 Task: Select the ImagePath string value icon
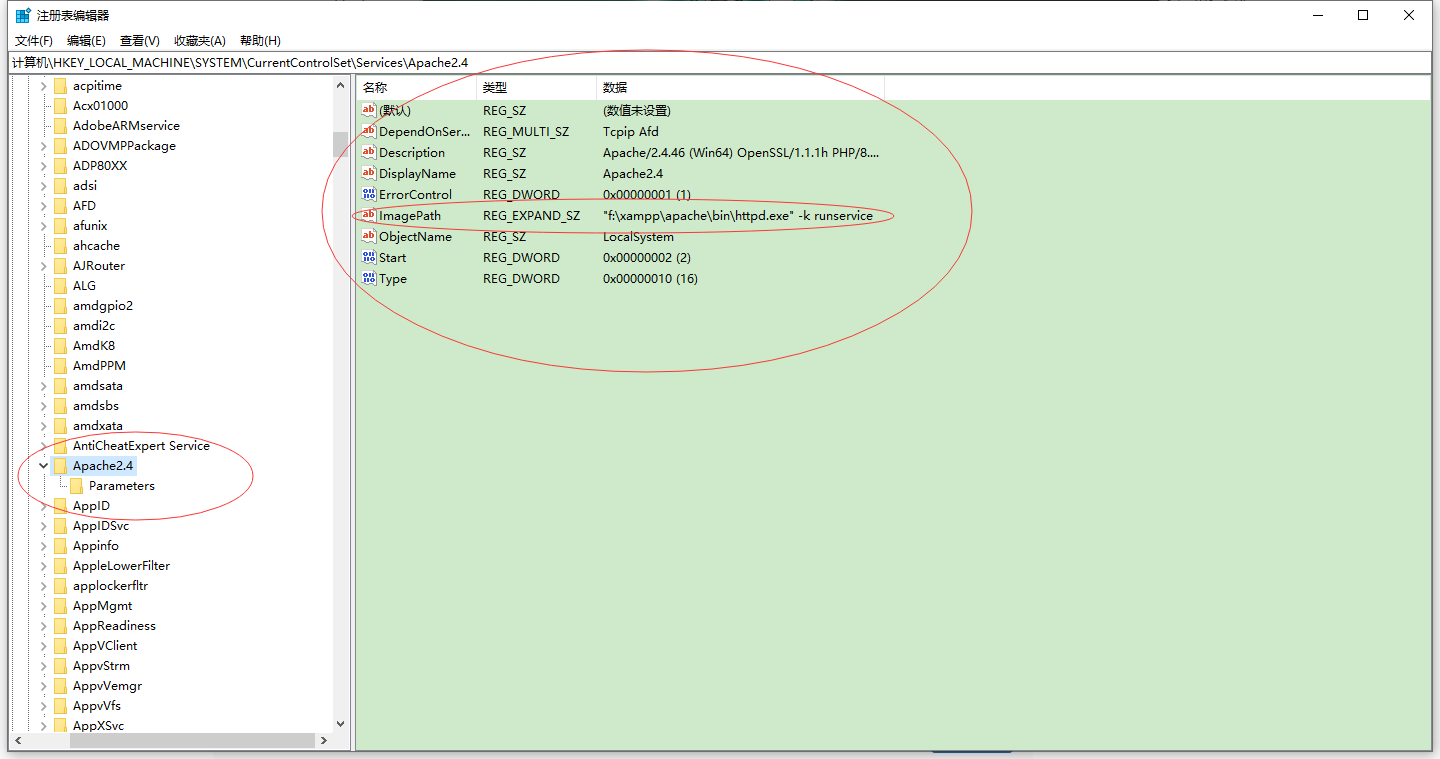[368, 215]
